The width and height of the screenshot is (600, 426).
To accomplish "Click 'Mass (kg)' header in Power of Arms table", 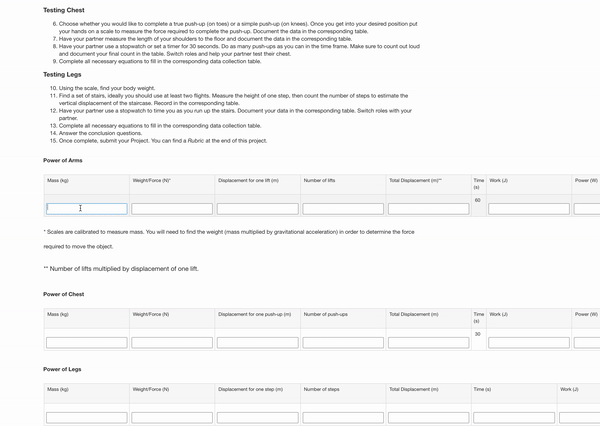I will tap(58, 180).
